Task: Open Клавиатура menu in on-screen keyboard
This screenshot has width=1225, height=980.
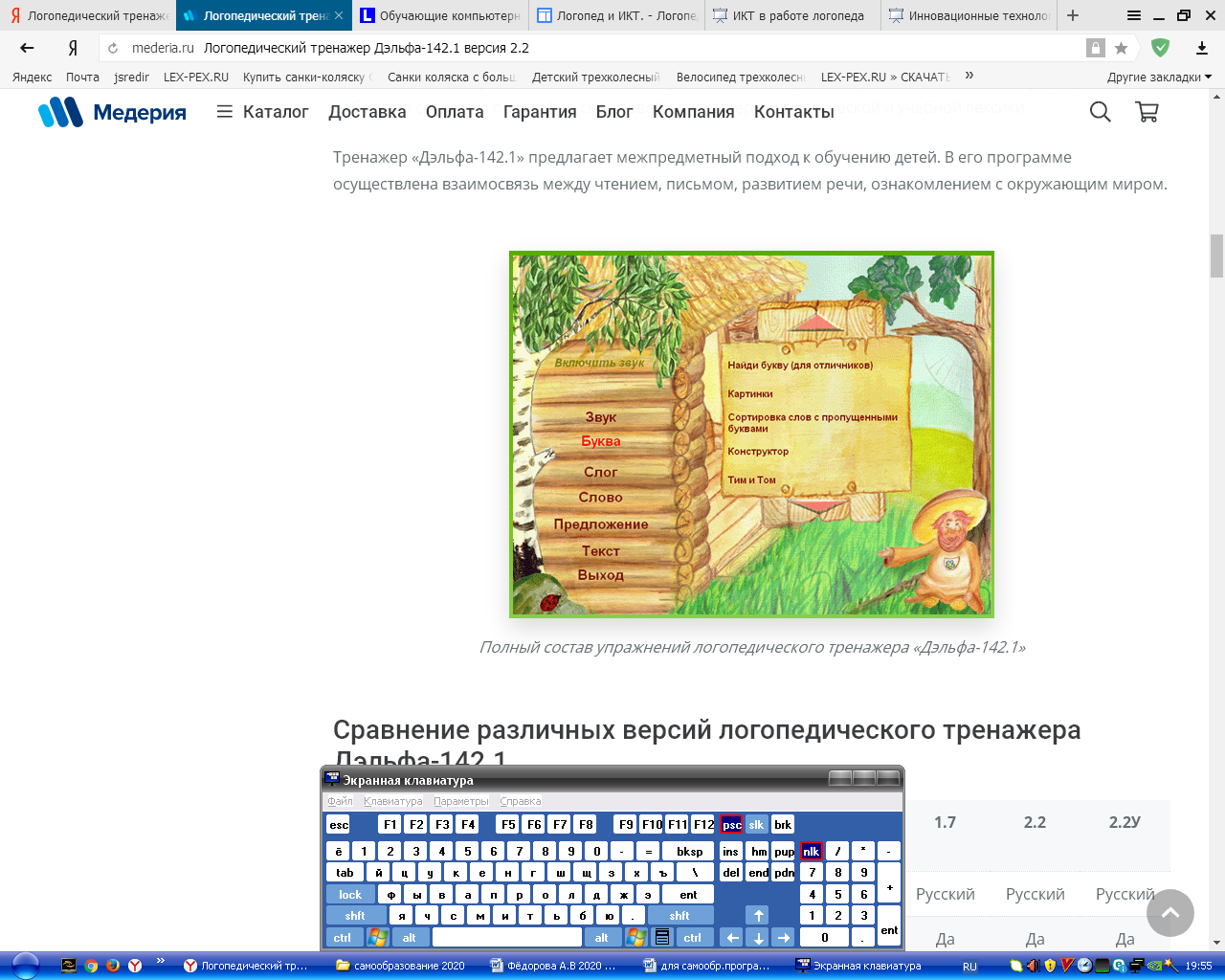Action: [x=392, y=801]
